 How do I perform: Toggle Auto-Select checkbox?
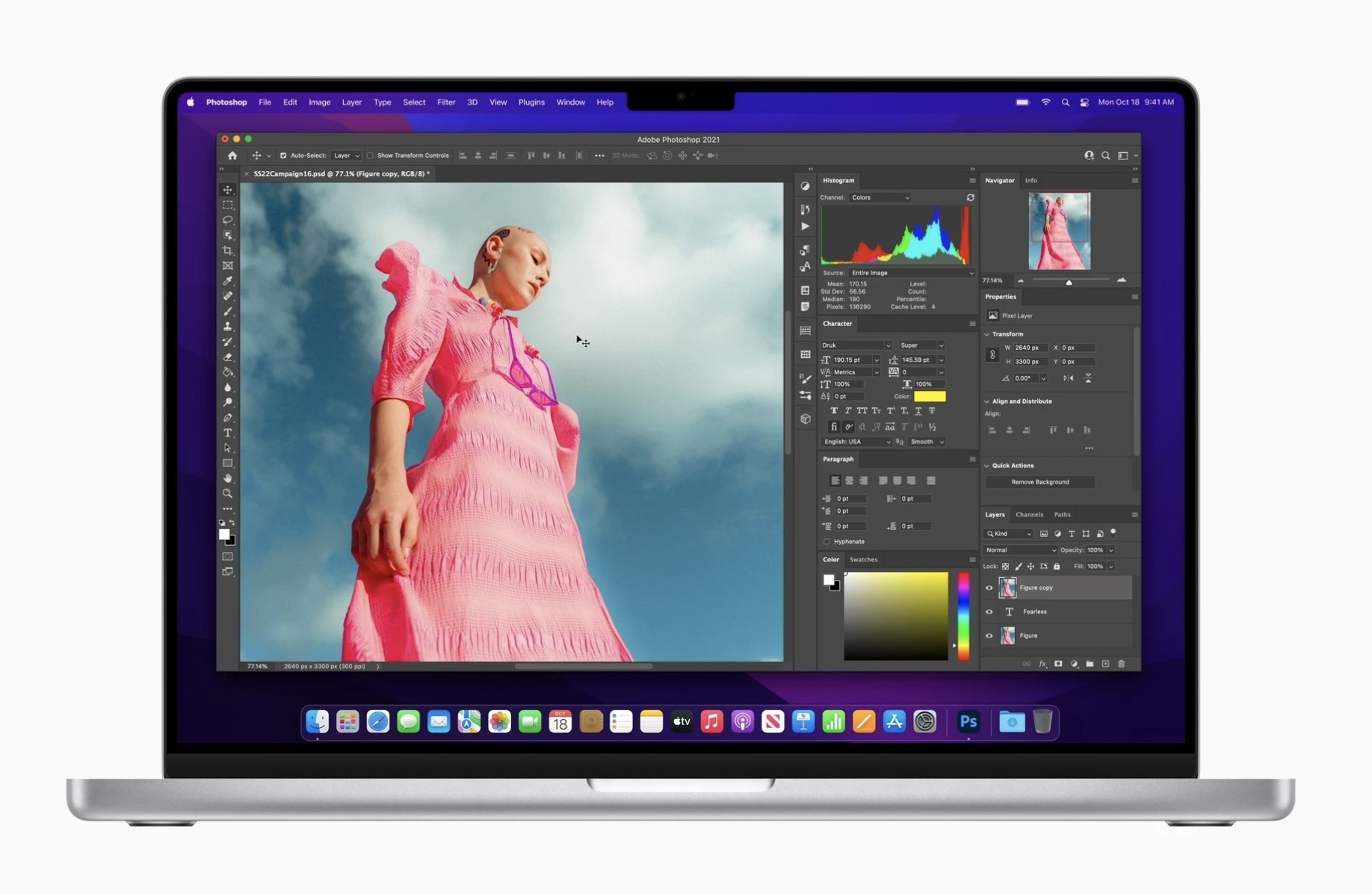tap(283, 155)
